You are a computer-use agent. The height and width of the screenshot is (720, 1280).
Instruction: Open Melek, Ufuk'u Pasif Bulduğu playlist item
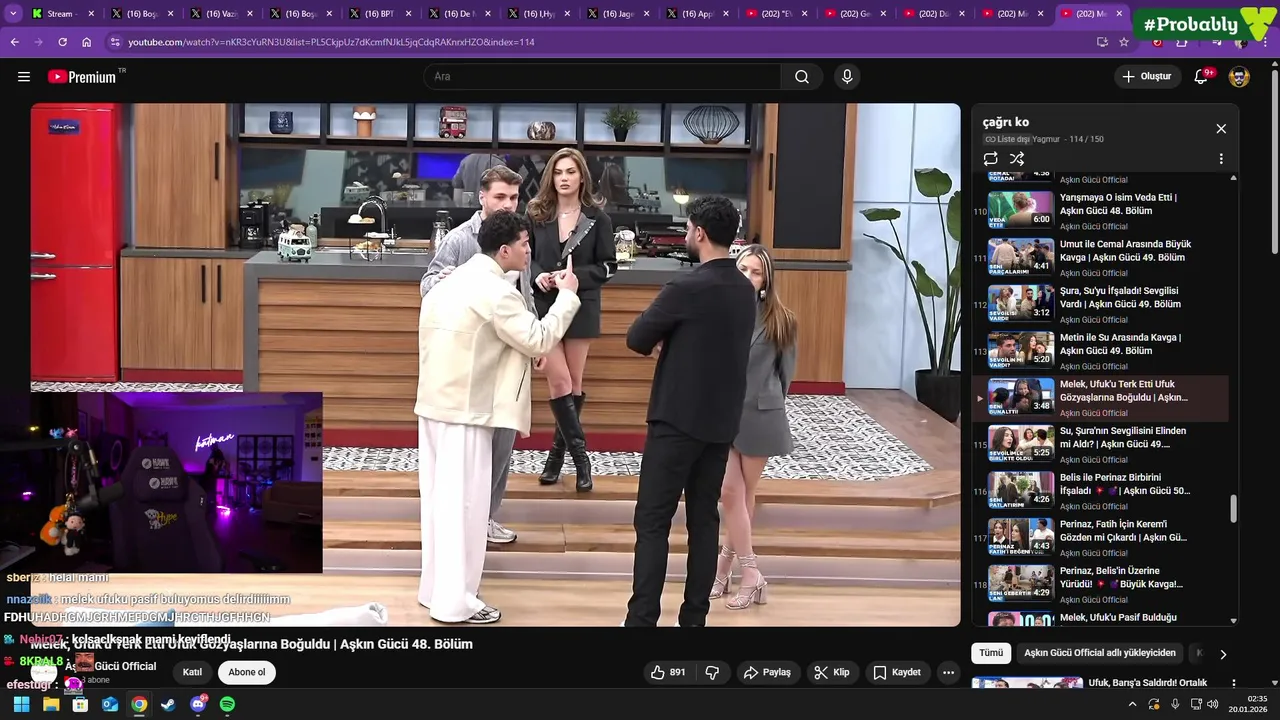coord(1100,618)
